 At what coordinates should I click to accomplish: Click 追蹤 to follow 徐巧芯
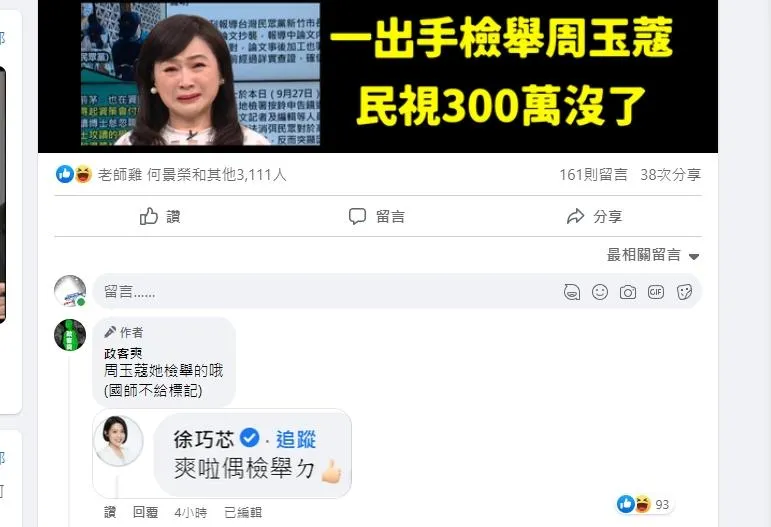[x=296, y=439]
